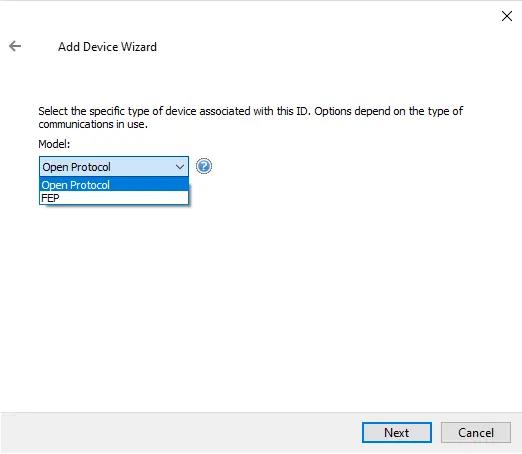Viewport: 522px width, 454px height.
Task: Return to the previous wizard step
Action: point(15,46)
